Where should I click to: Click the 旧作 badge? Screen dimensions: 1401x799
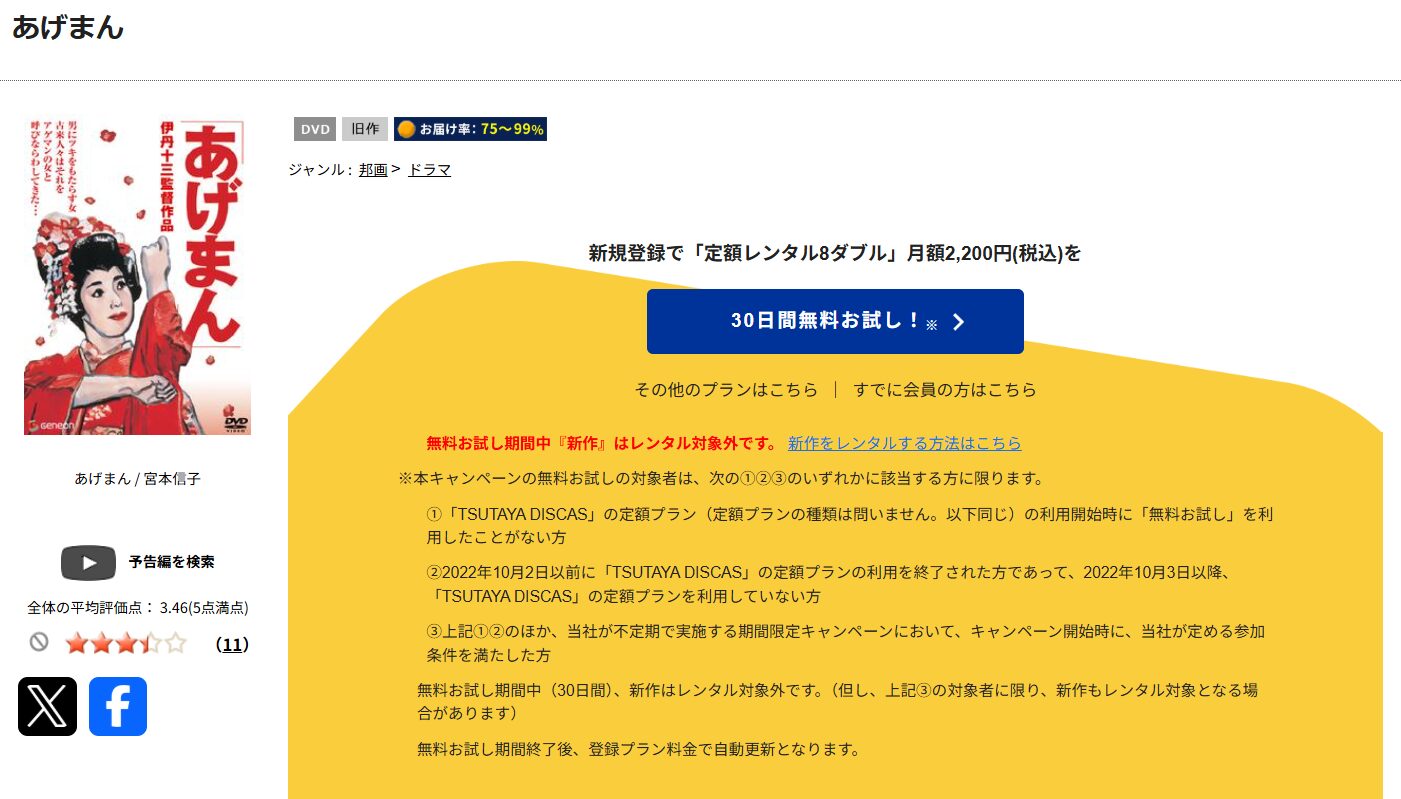[365, 129]
